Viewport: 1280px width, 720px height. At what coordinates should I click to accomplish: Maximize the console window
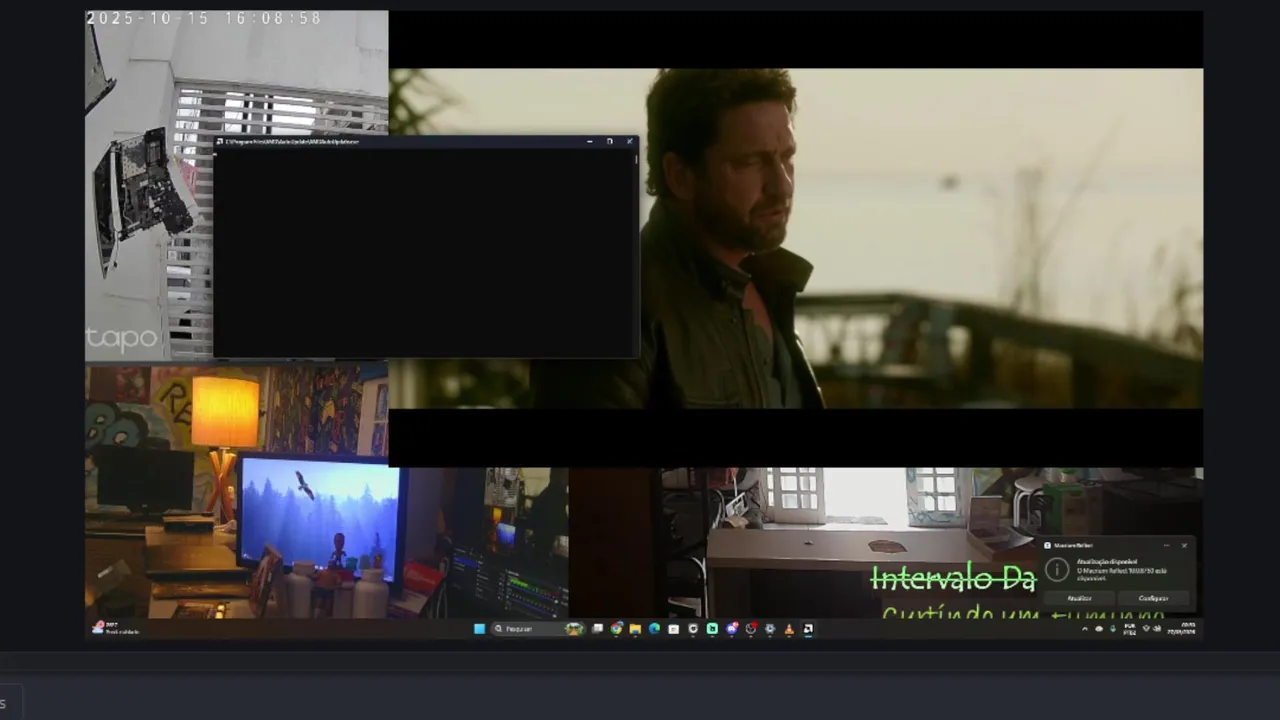(609, 142)
